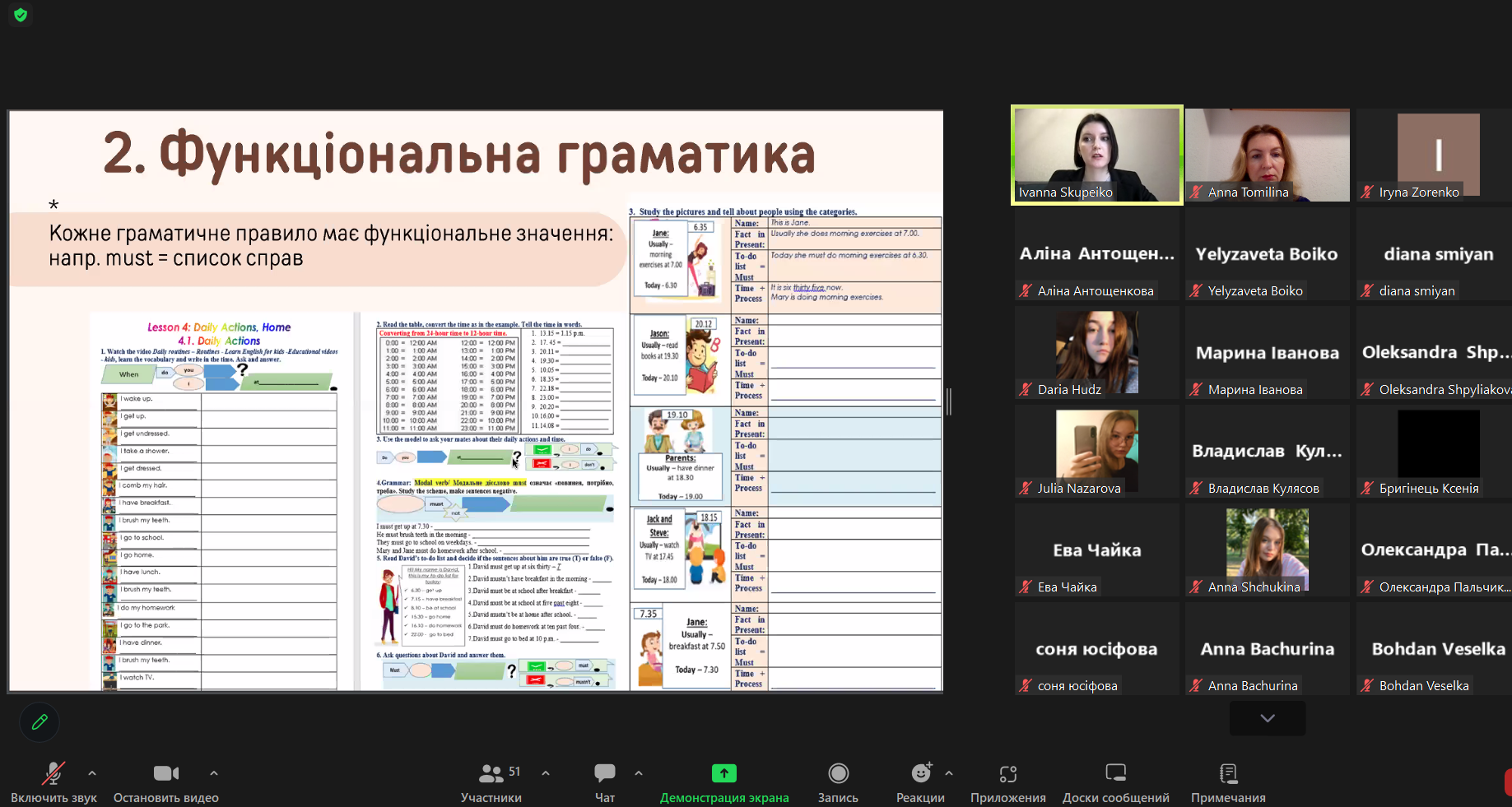Expand chat options arrow
The height and width of the screenshot is (807, 1512).
click(x=639, y=773)
